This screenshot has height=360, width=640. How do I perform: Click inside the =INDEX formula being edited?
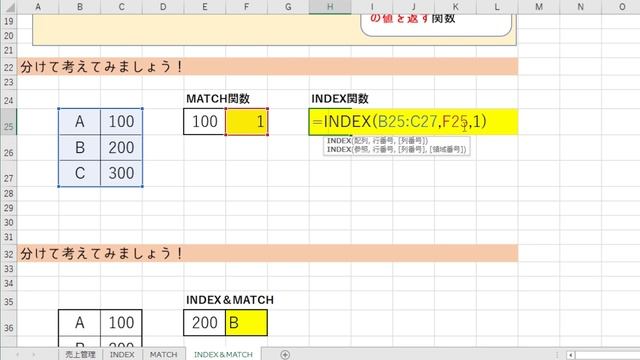point(399,122)
